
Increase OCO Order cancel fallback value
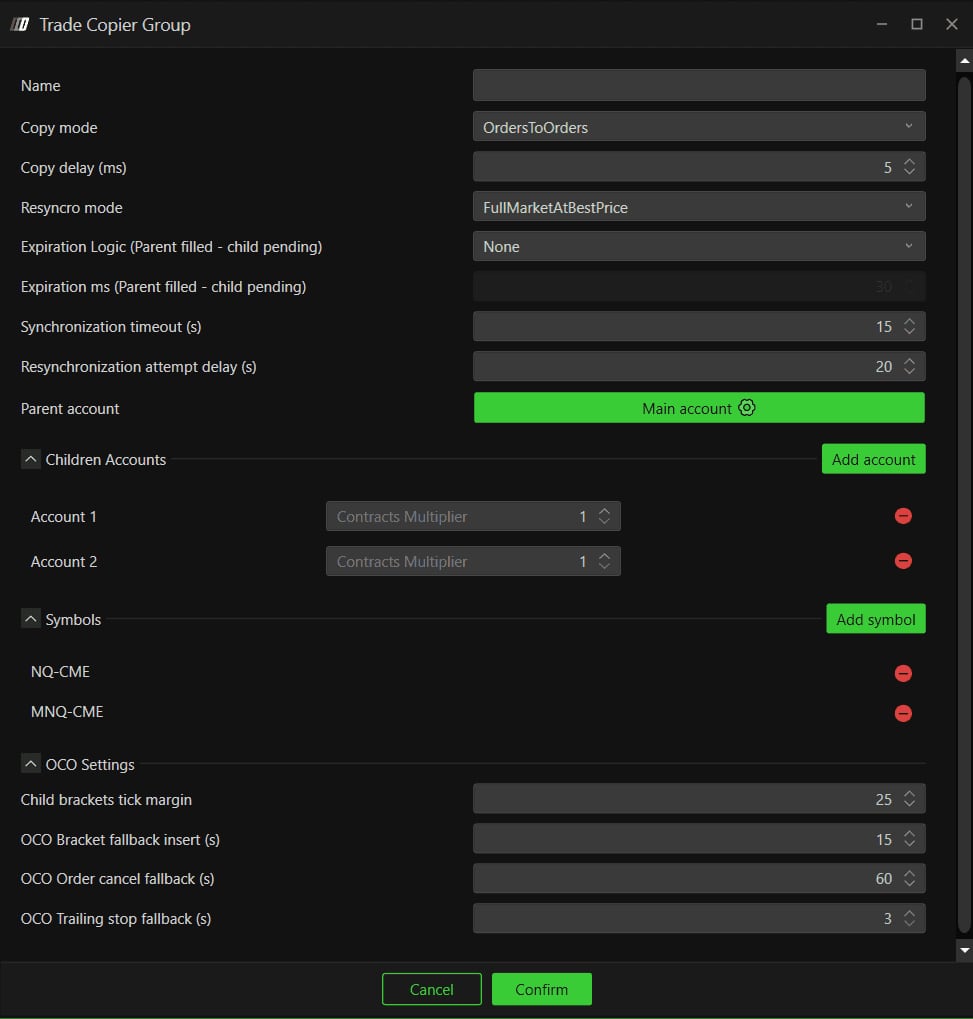909,873
